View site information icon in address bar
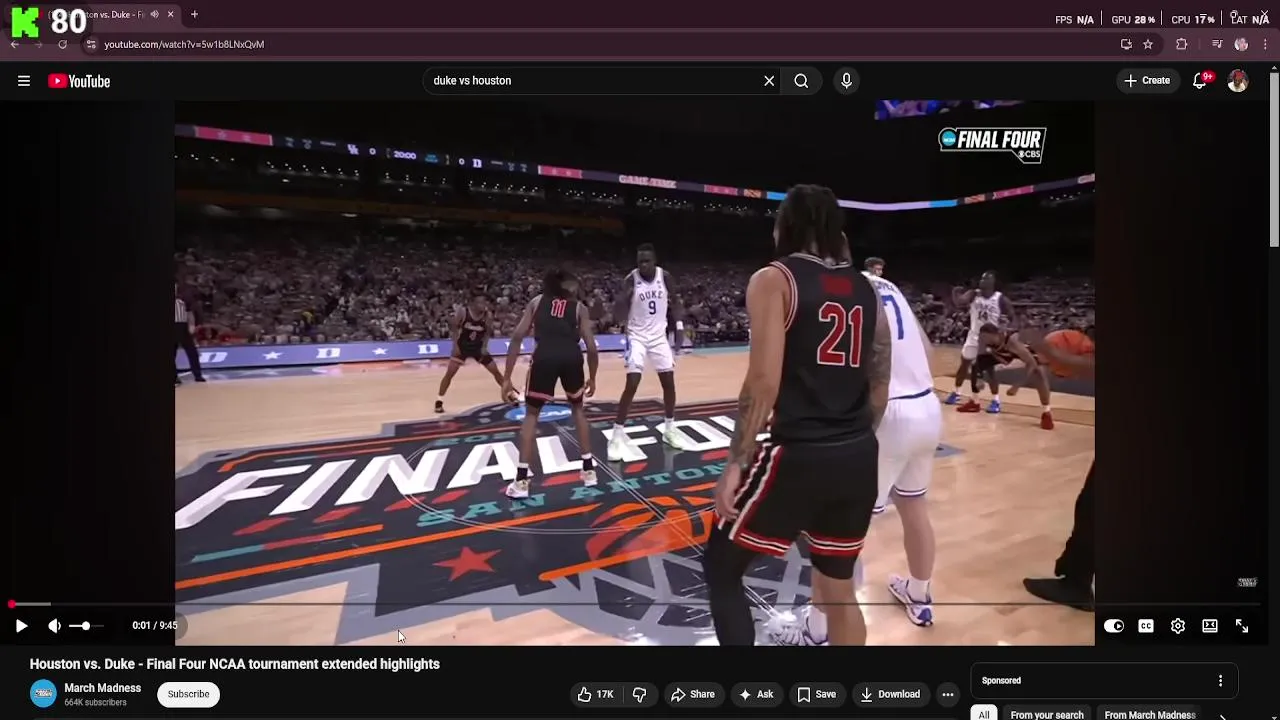The width and height of the screenshot is (1280, 720). pyautogui.click(x=90, y=44)
